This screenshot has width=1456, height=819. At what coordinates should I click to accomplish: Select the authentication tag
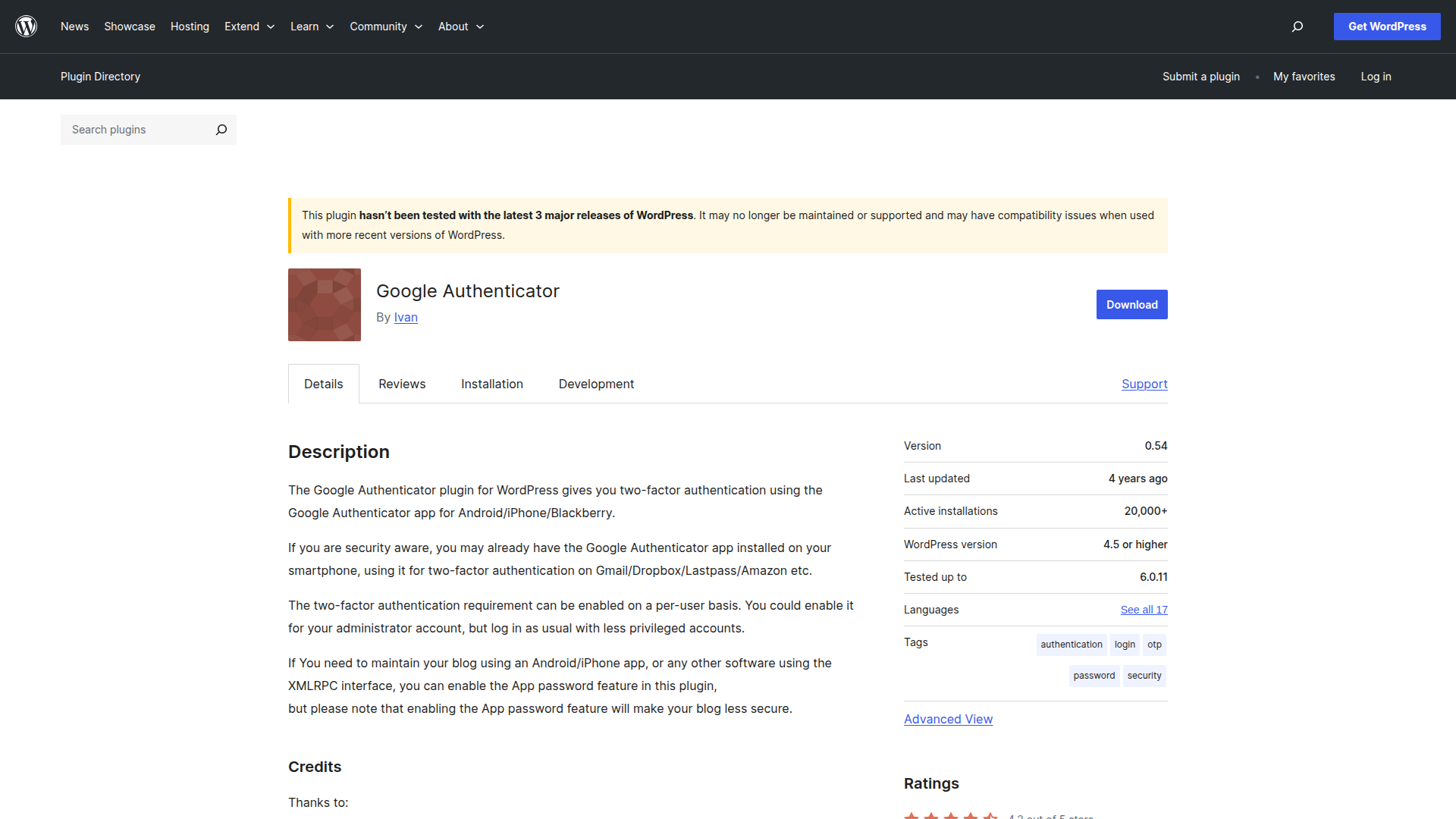[x=1072, y=645]
